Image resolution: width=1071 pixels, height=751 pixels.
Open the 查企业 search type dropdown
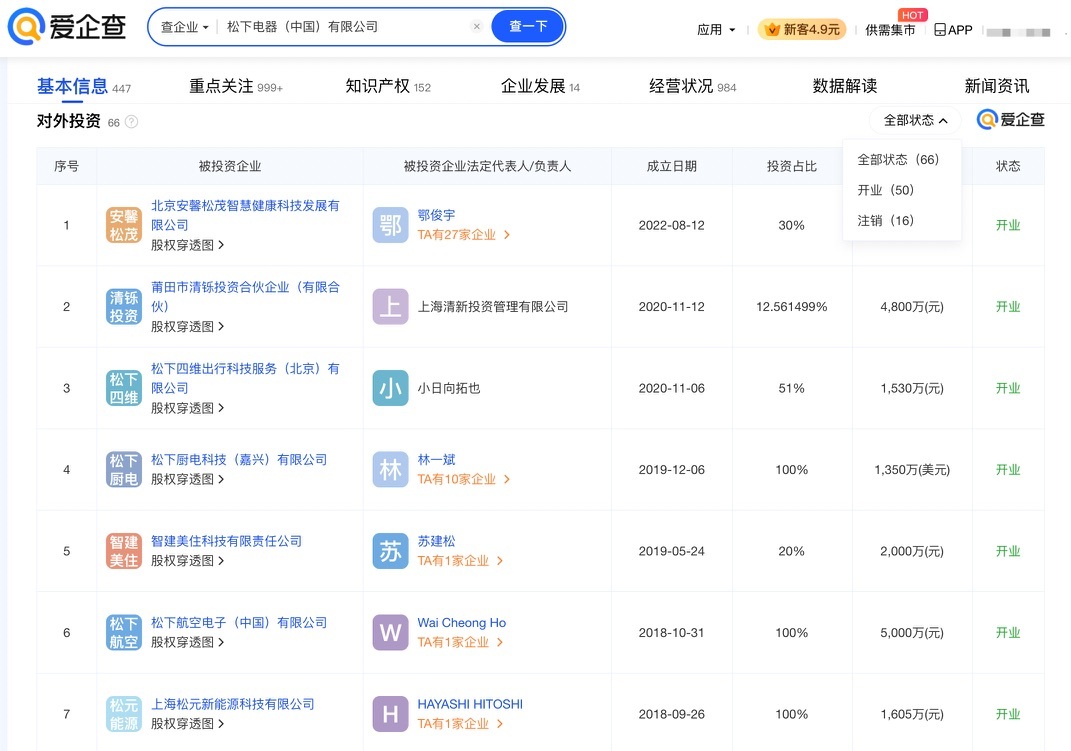(x=184, y=27)
